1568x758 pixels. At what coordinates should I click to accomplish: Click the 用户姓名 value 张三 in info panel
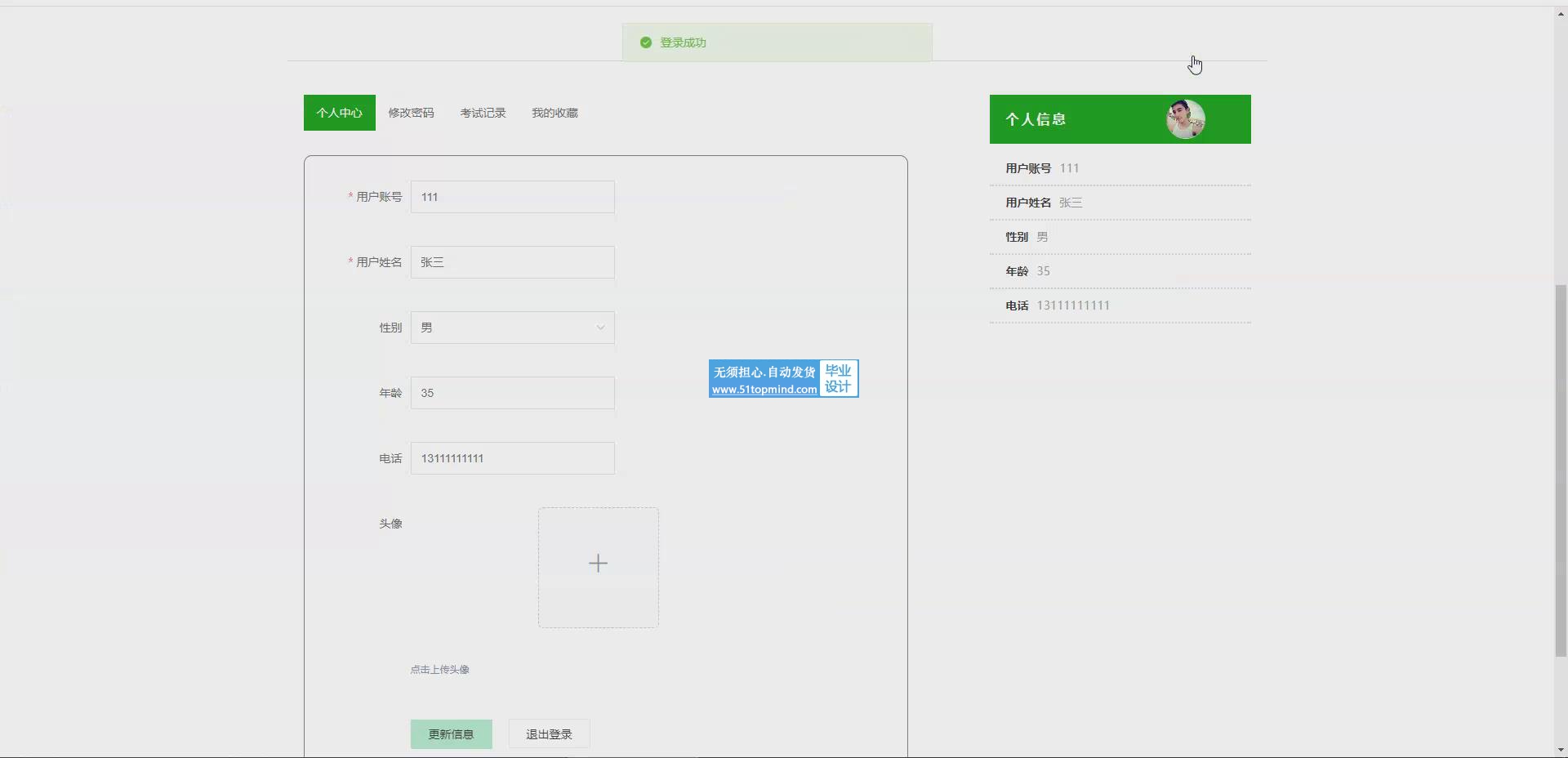(x=1071, y=203)
